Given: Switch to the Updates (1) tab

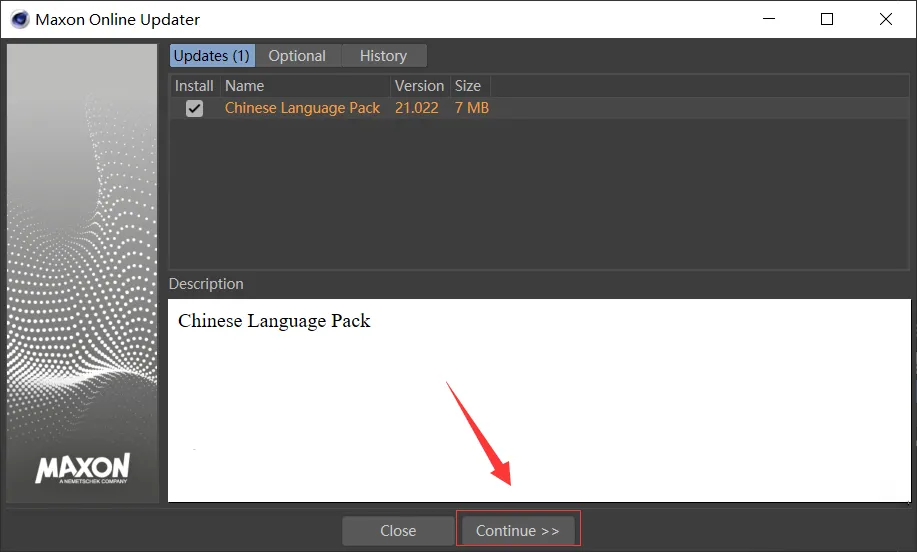Looking at the screenshot, I should click(x=212, y=56).
